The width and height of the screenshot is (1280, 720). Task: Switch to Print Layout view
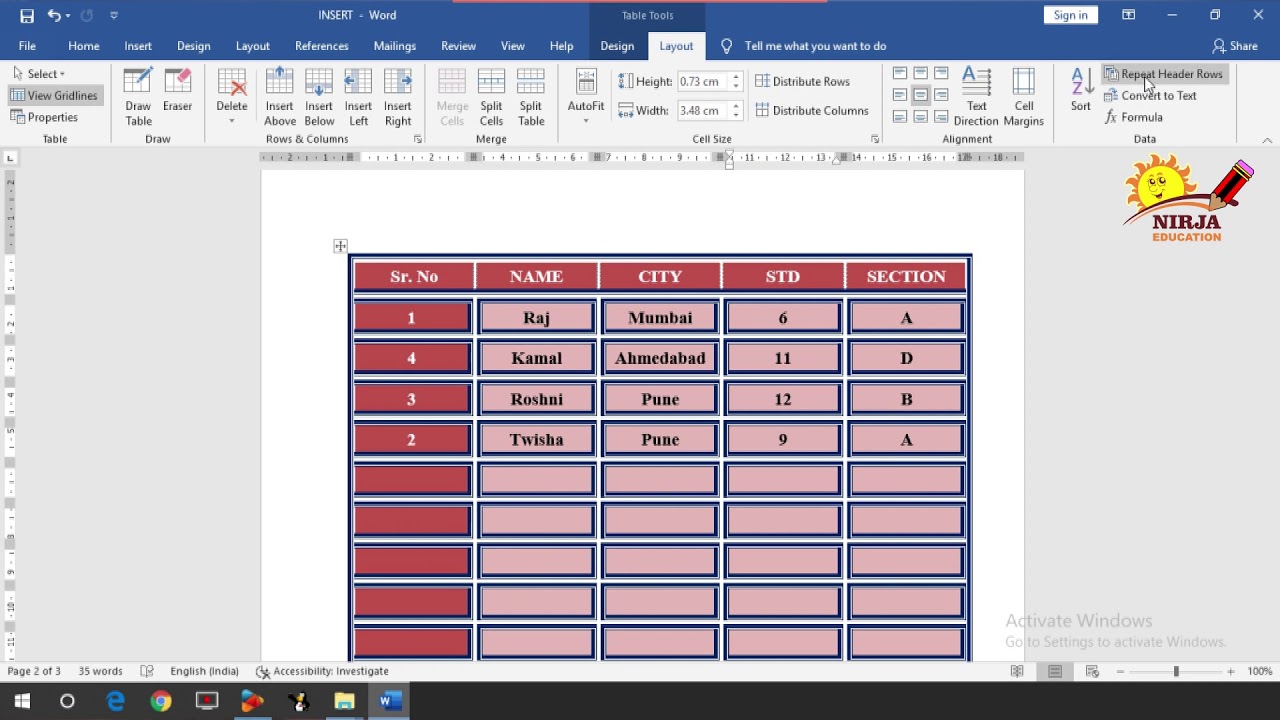tap(1055, 671)
